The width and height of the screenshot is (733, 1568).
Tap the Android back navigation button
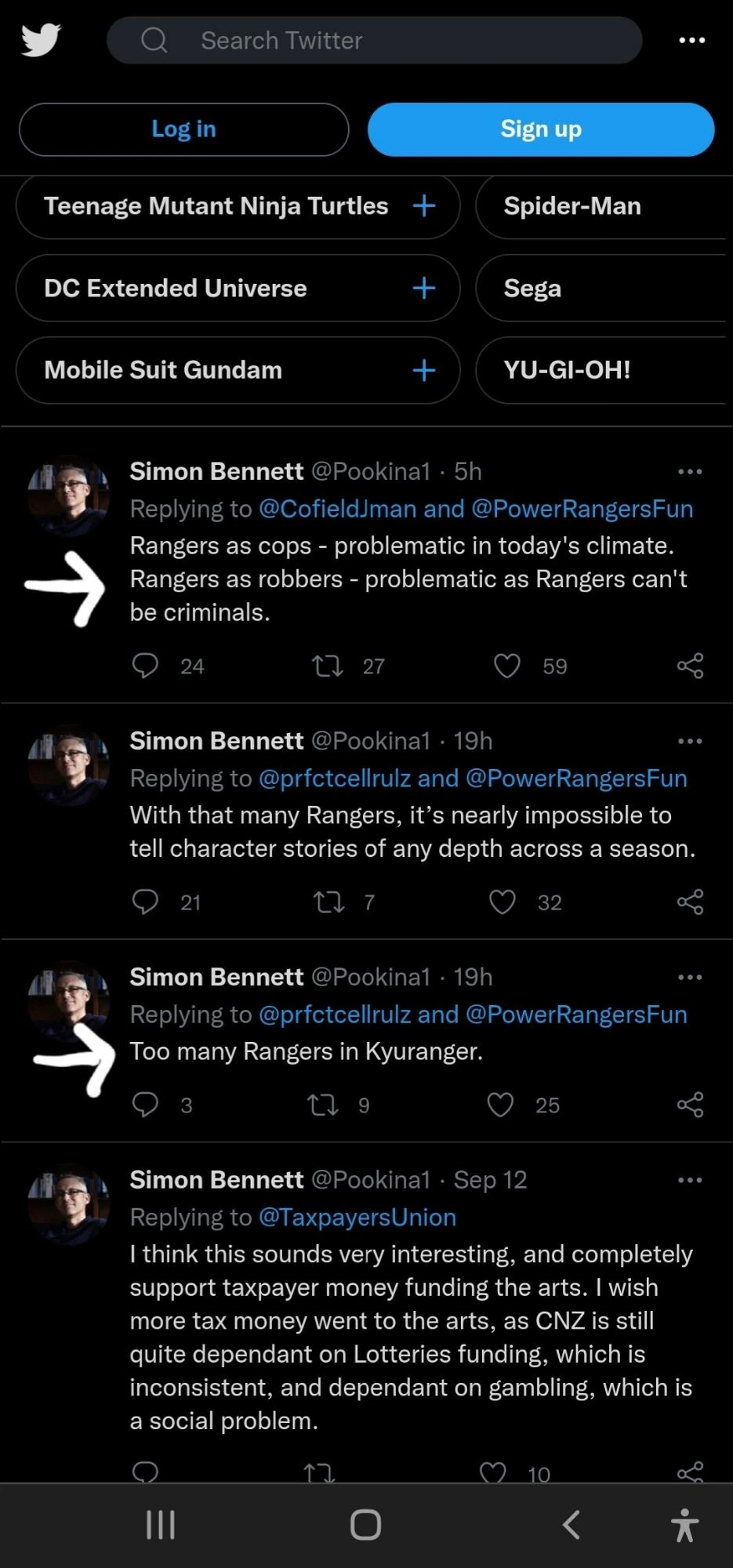tap(572, 1525)
